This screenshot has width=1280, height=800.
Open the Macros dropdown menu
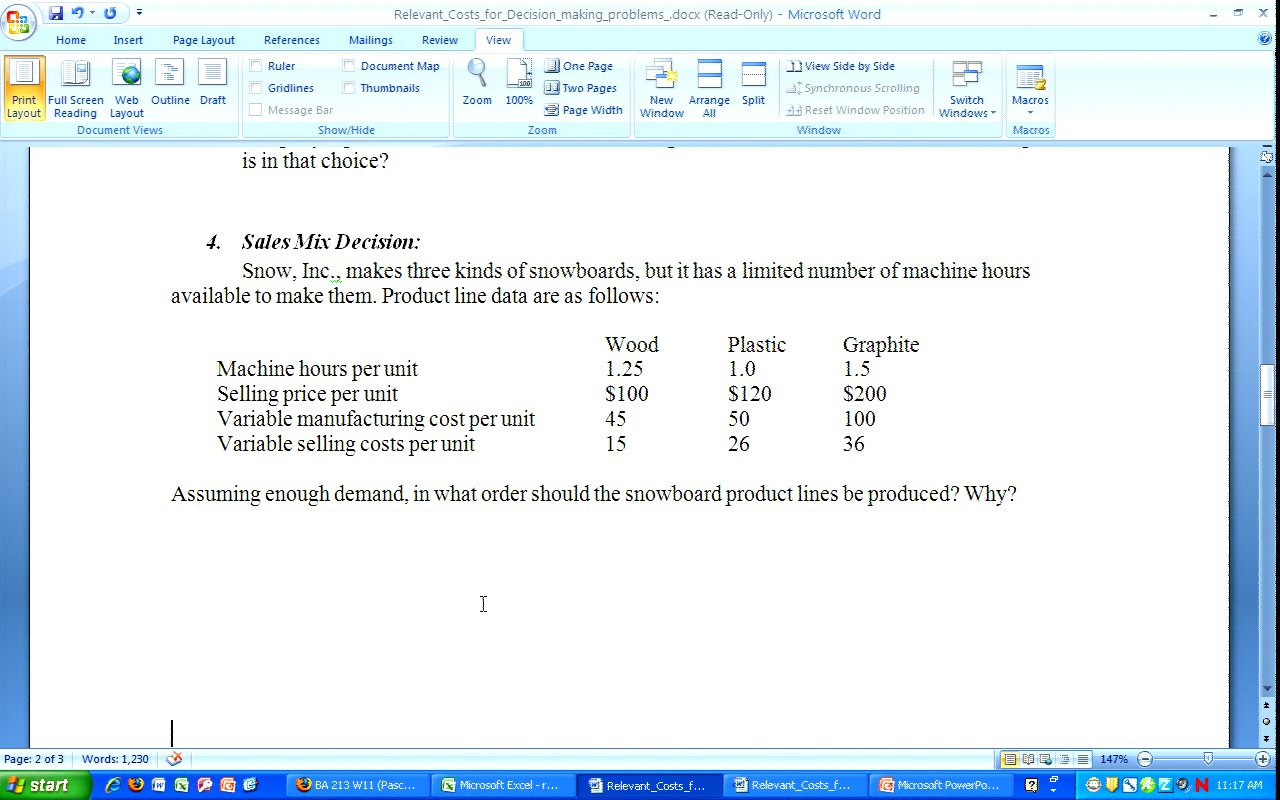[1030, 88]
